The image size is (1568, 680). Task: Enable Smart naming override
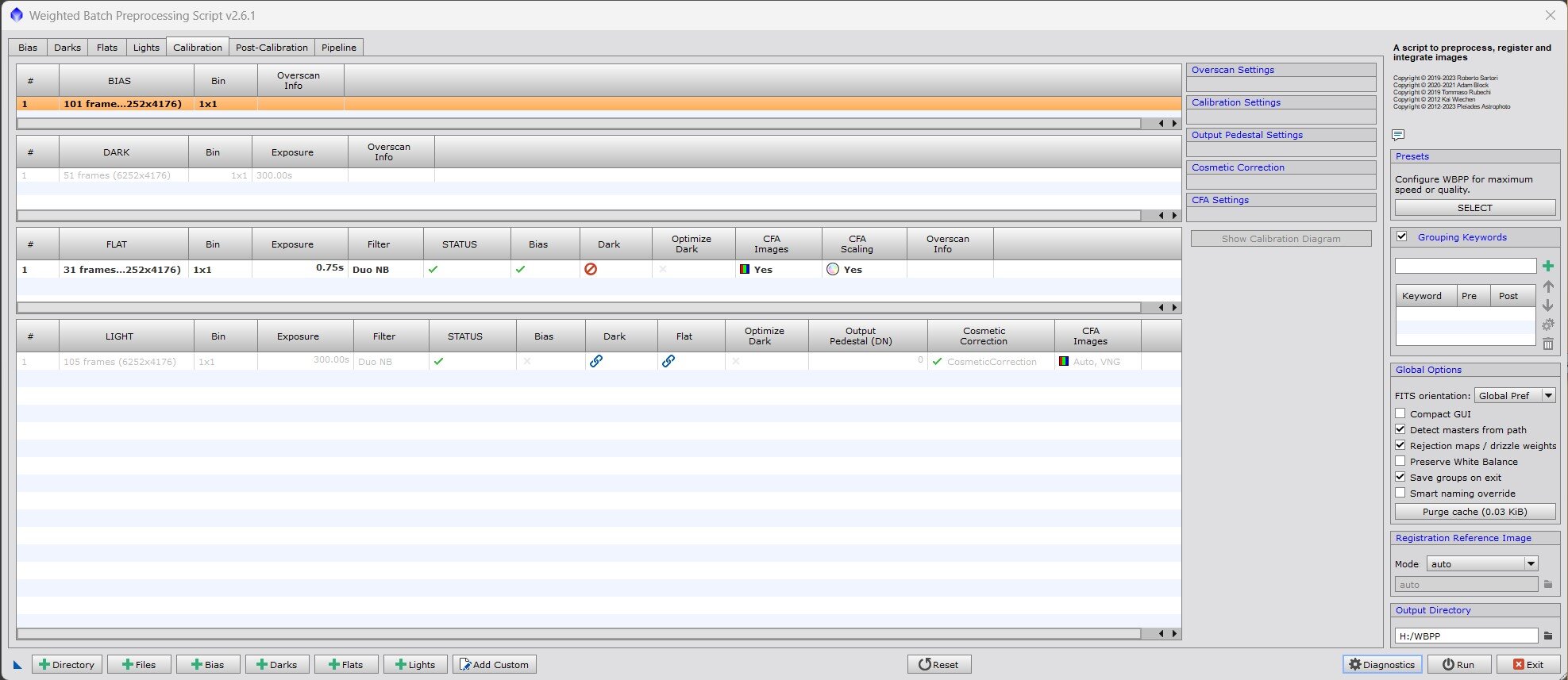pyautogui.click(x=1400, y=493)
